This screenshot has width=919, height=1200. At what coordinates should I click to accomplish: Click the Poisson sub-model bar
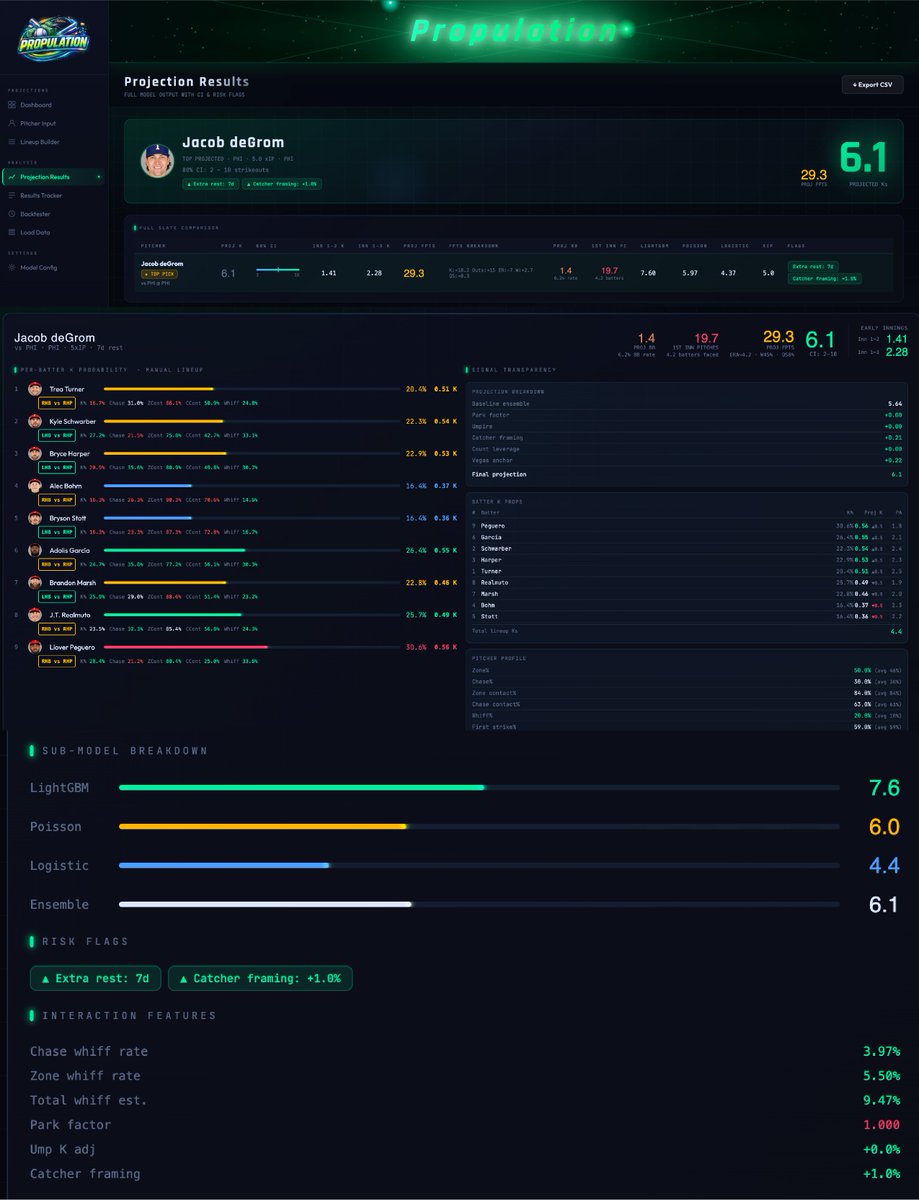[479, 827]
